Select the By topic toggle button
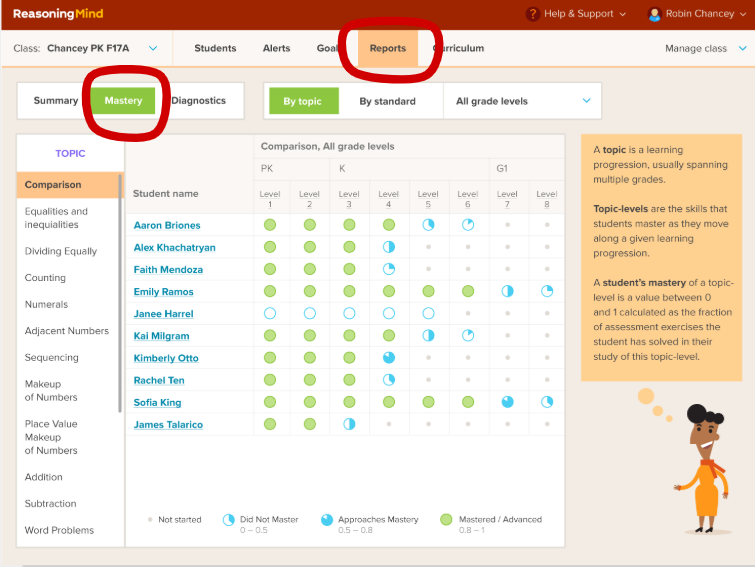 point(302,101)
